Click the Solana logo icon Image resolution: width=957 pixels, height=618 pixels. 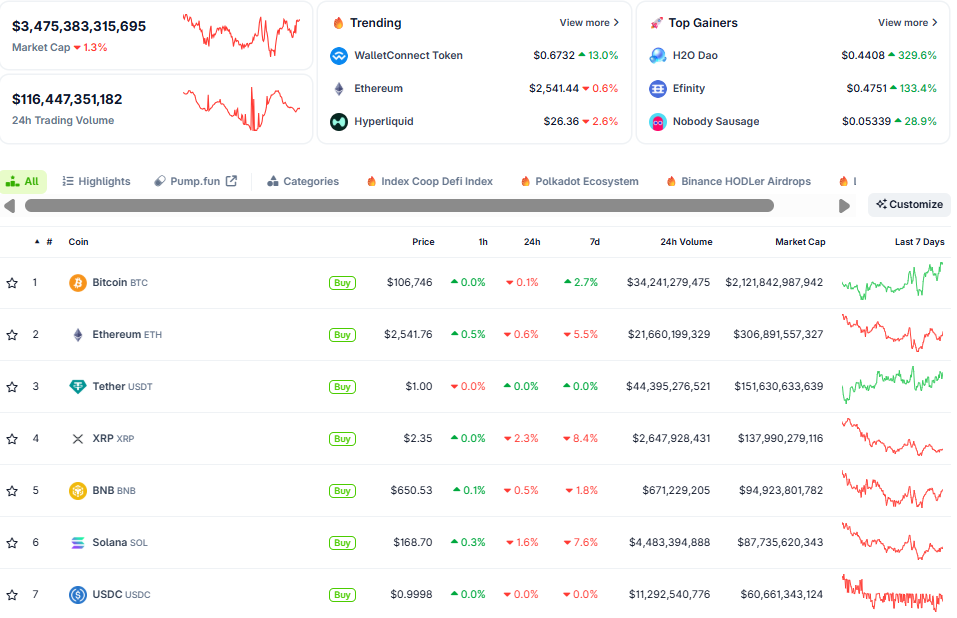coord(77,543)
